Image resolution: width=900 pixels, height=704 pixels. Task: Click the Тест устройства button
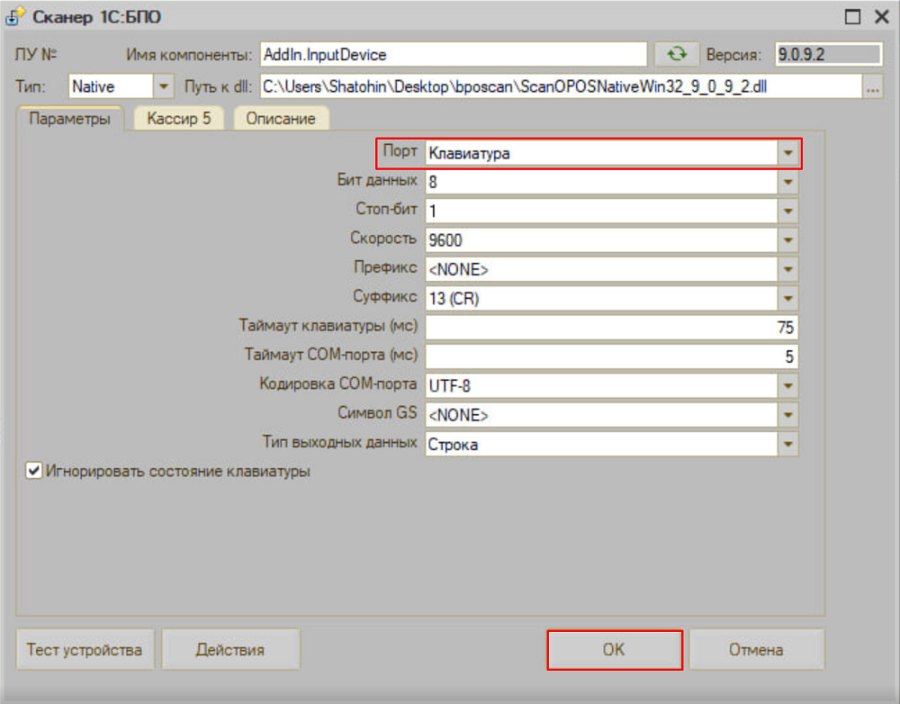click(x=85, y=649)
